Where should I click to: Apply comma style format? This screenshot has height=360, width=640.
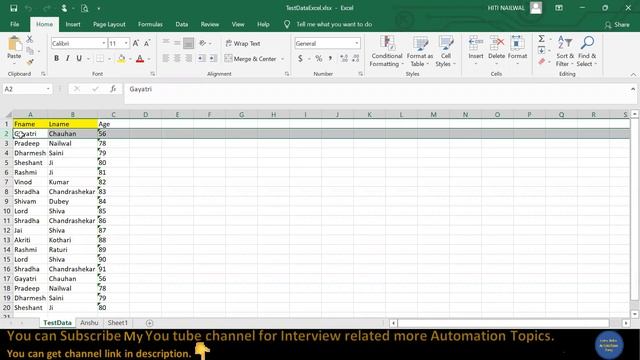[x=330, y=59]
